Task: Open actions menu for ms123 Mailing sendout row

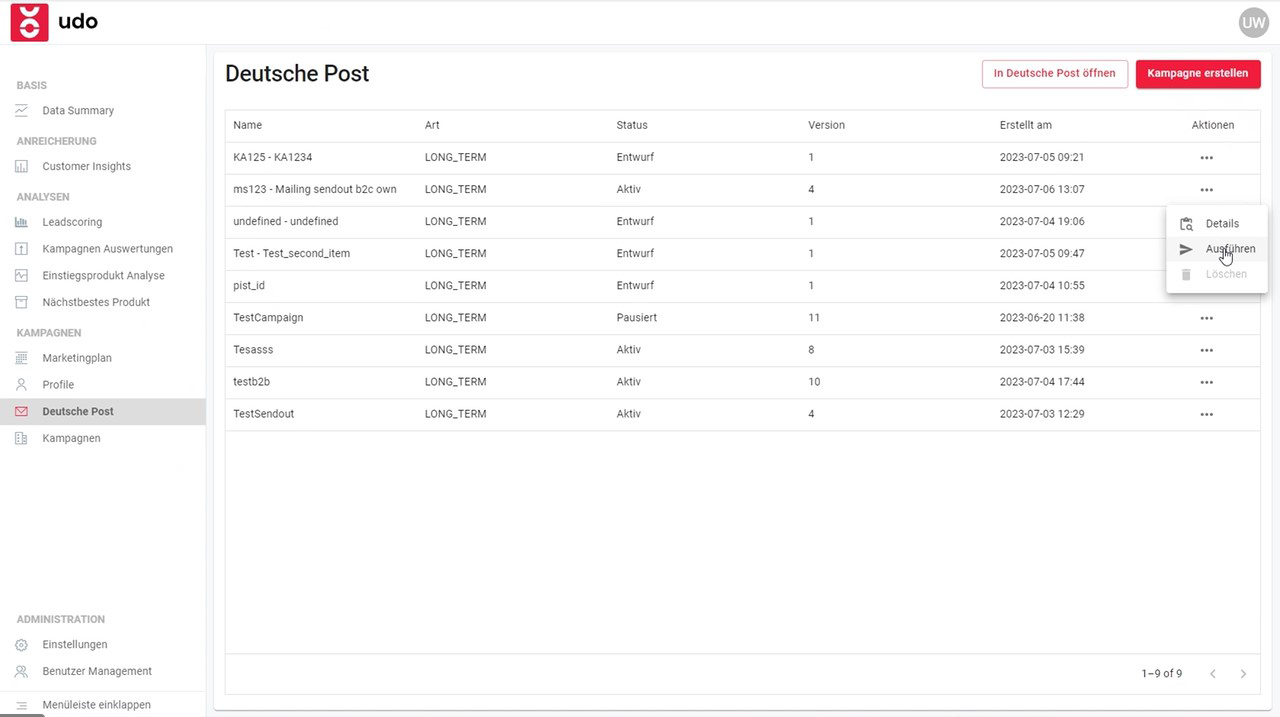Action: (1207, 189)
